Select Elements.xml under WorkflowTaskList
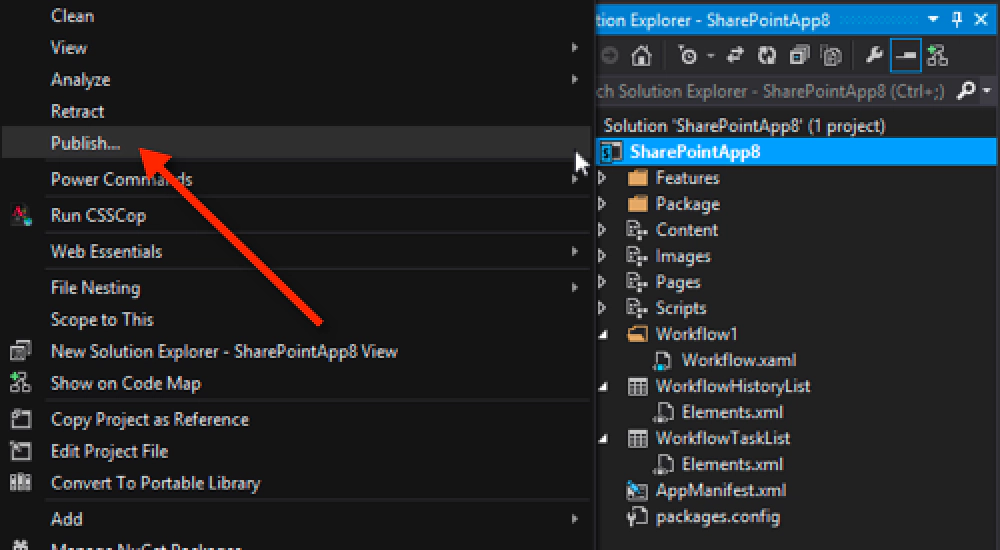The height and width of the screenshot is (550, 1000). pos(732,464)
